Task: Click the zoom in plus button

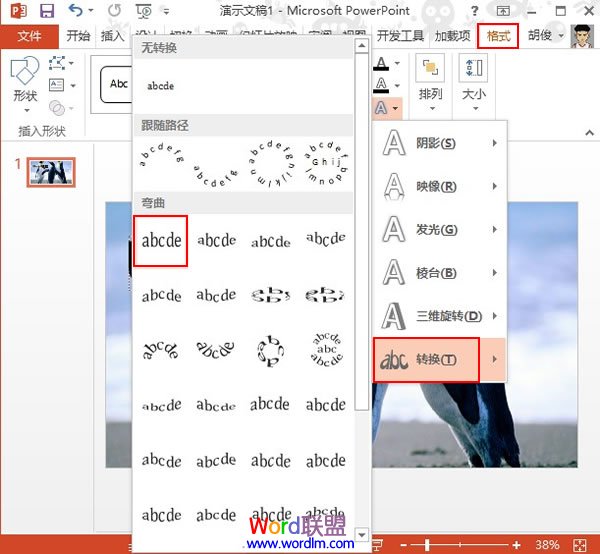Action: pyautogui.click(x=517, y=545)
